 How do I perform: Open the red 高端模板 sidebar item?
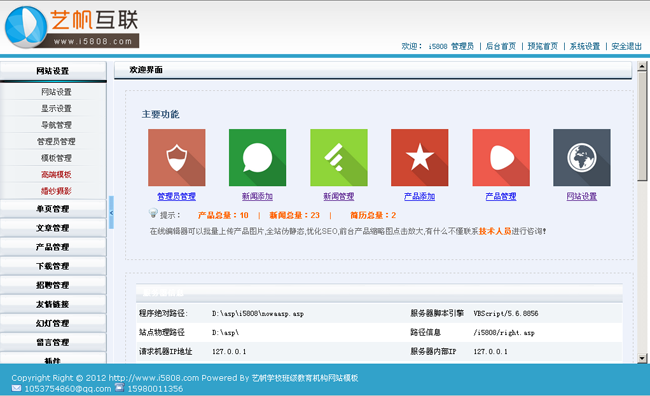pos(56,175)
